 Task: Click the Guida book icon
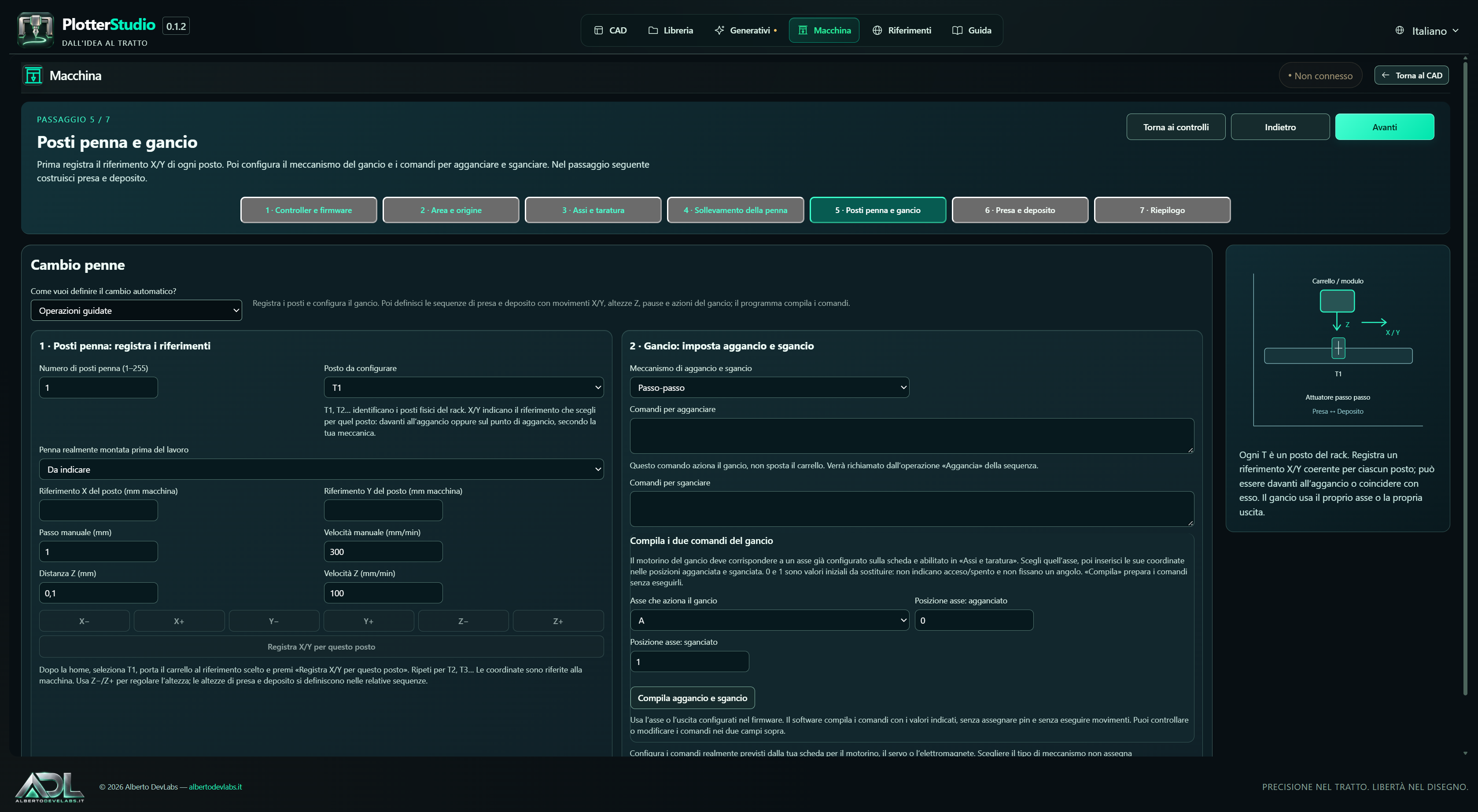957,30
